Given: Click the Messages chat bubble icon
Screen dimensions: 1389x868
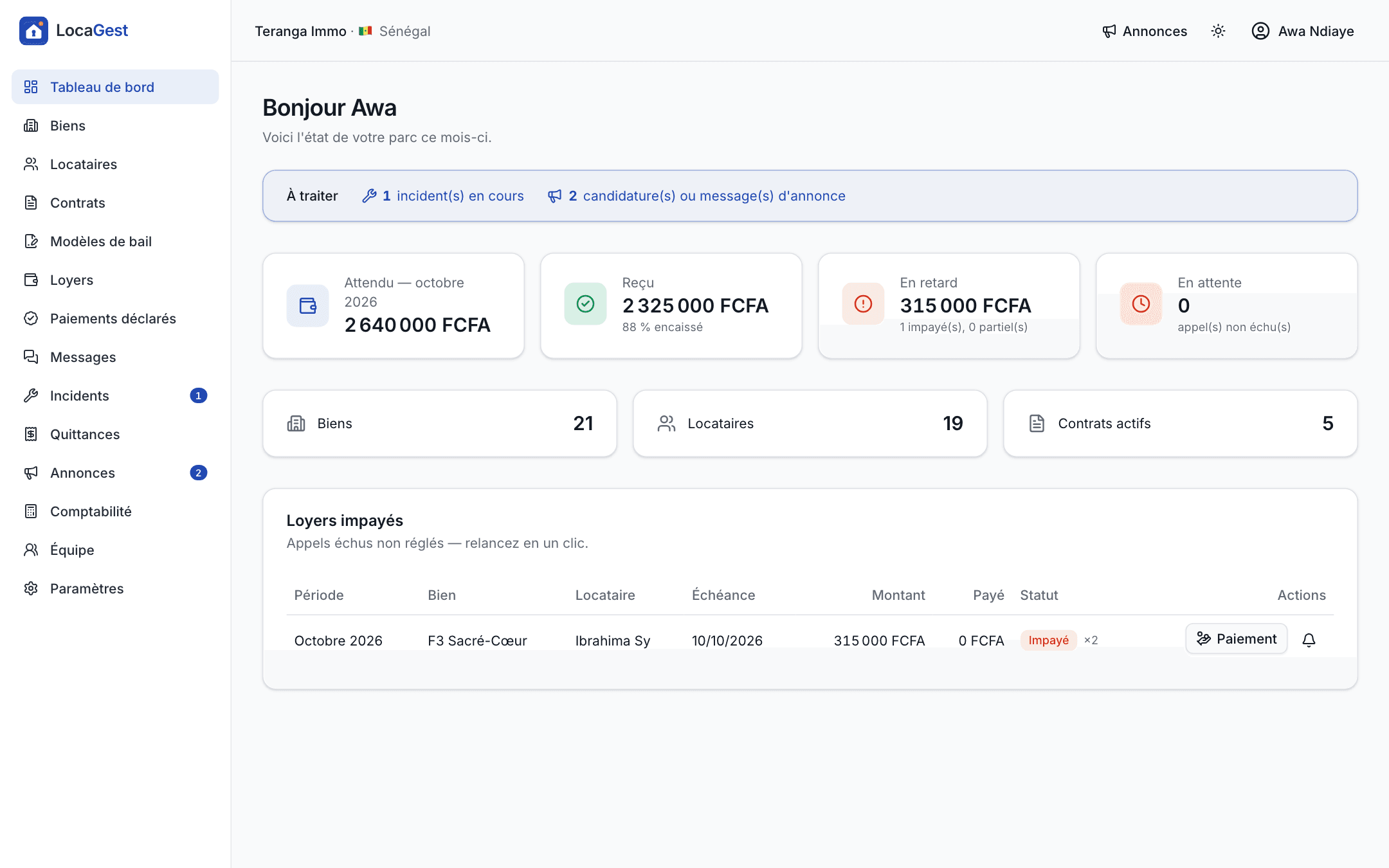Looking at the screenshot, I should click(x=31, y=357).
